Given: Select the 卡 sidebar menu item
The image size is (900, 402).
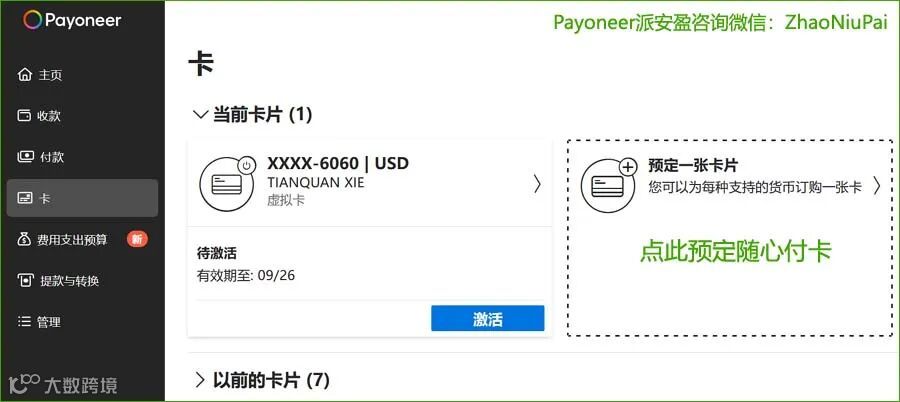Looking at the screenshot, I should tap(82, 198).
